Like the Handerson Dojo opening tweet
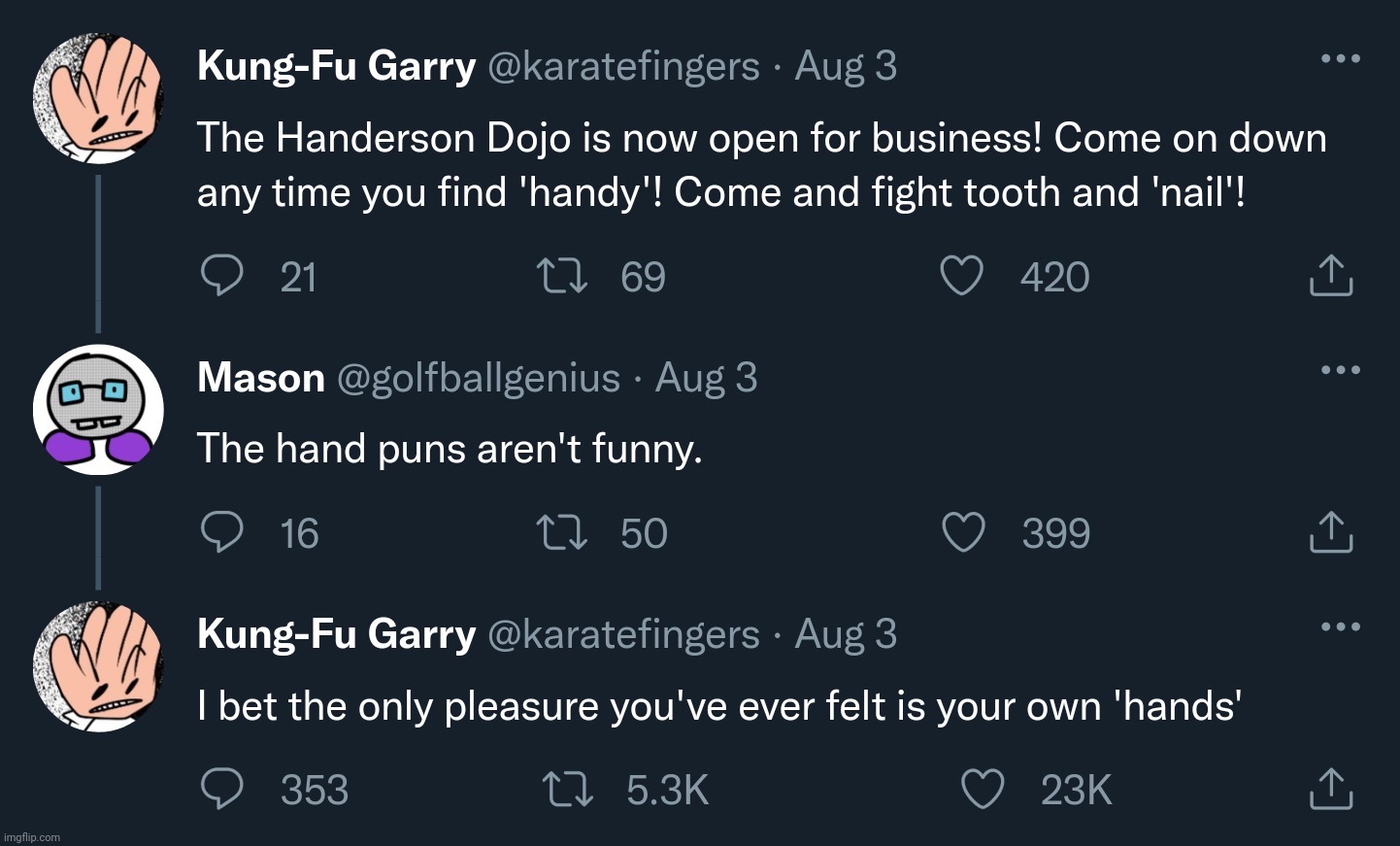Viewport: 1400px width, 846px height. pyautogui.click(x=962, y=276)
